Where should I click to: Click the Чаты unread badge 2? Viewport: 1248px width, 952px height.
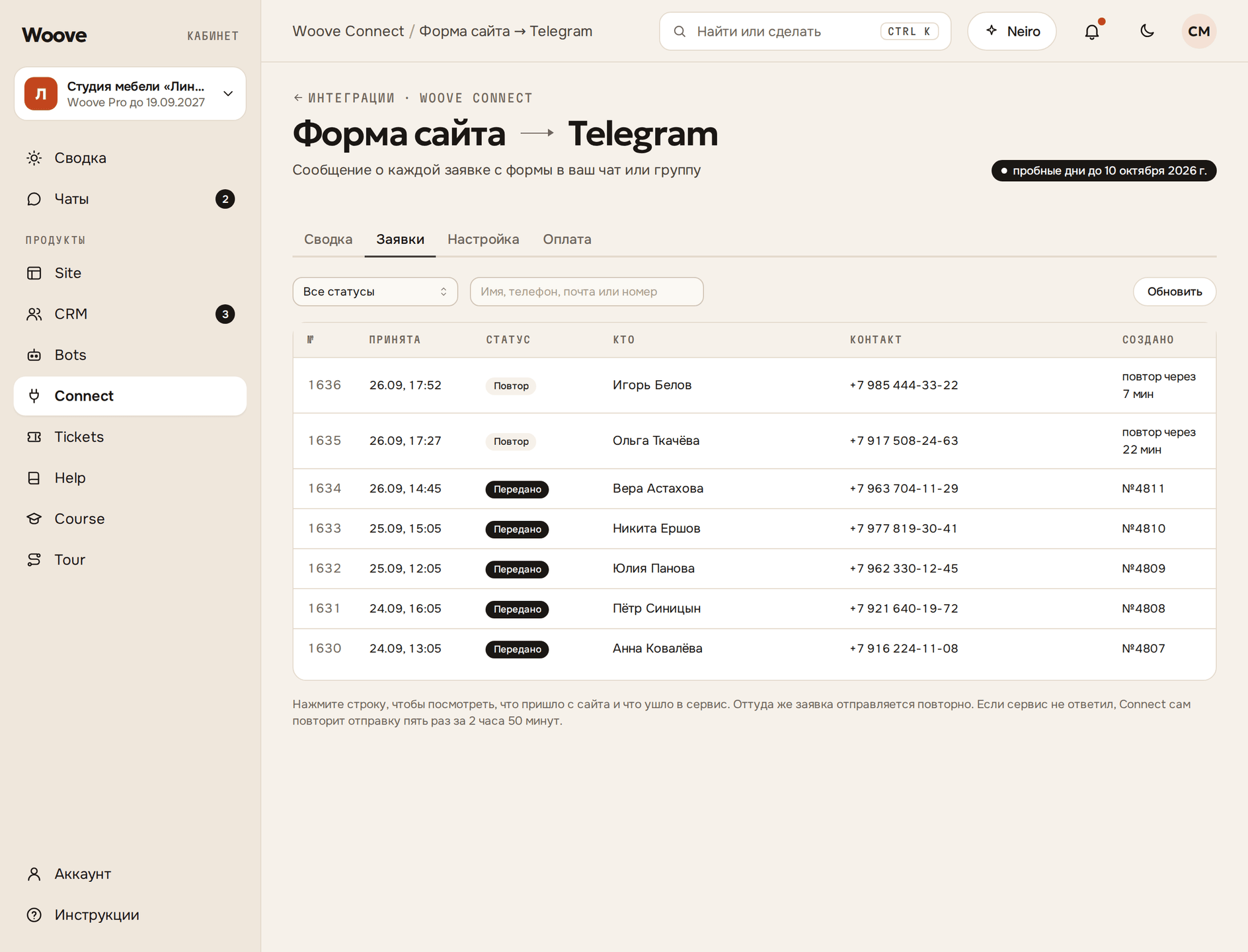(225, 199)
